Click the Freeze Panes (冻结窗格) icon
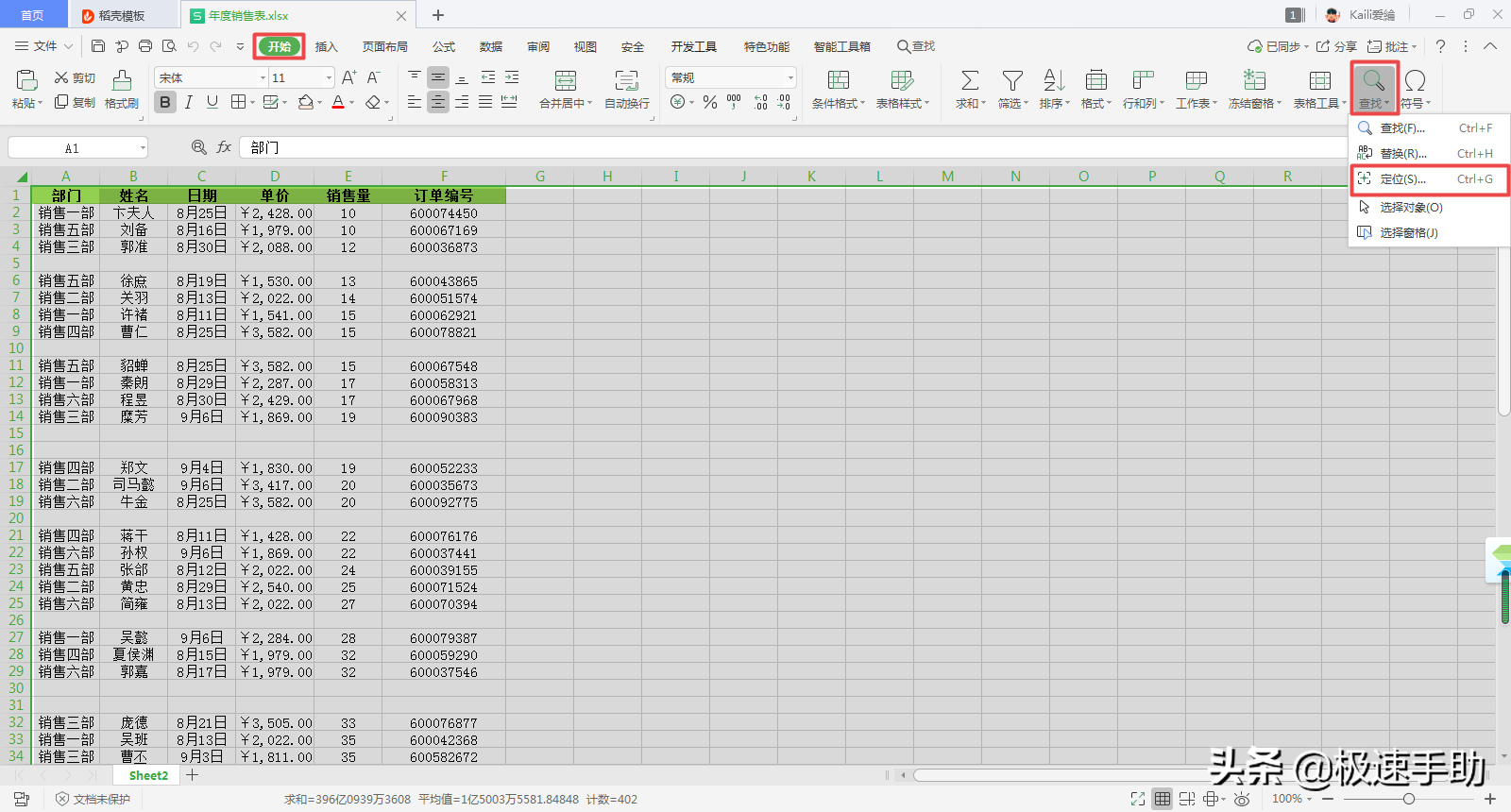This screenshot has width=1511, height=812. [1254, 80]
